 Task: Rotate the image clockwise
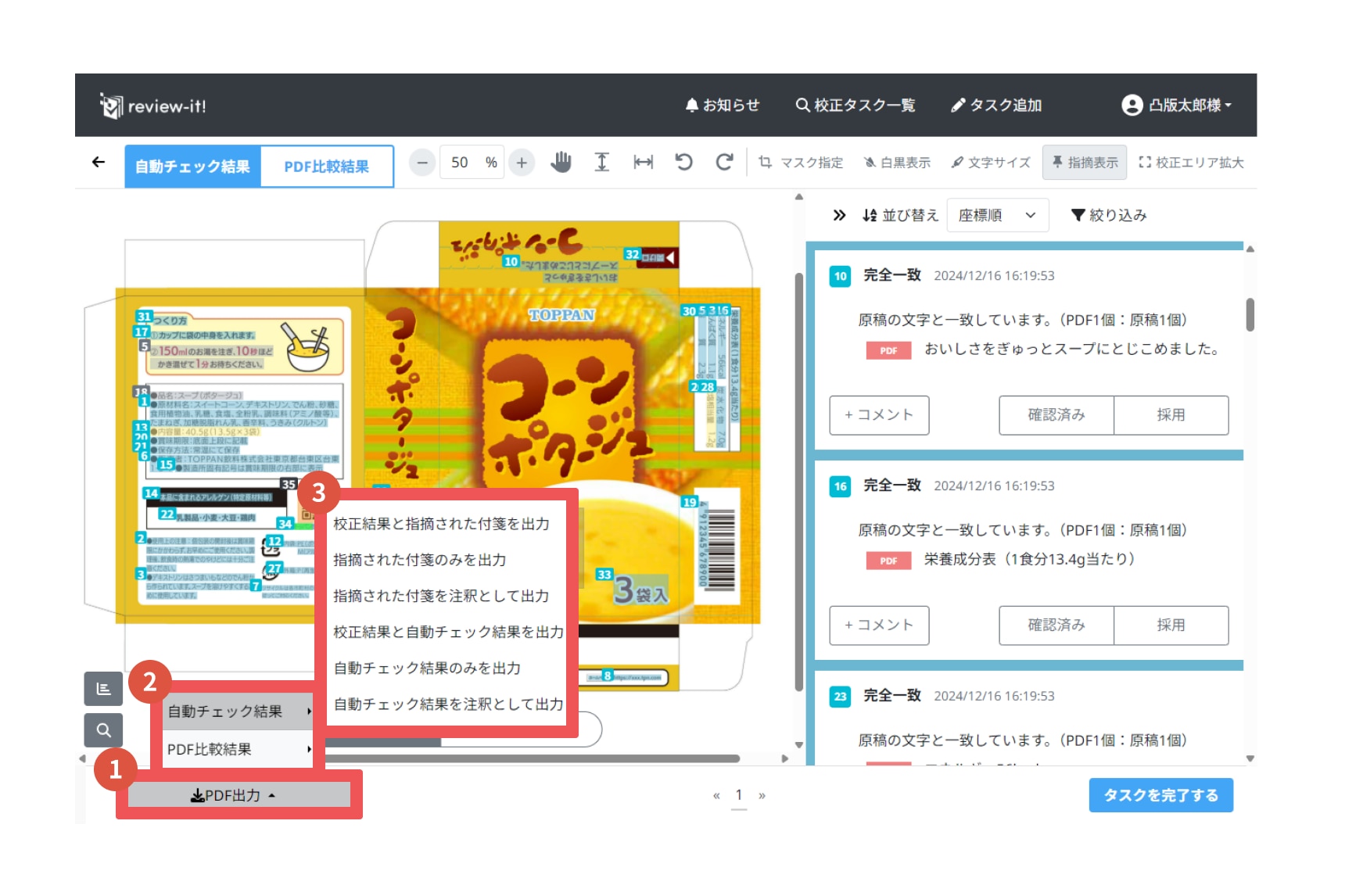(x=724, y=163)
